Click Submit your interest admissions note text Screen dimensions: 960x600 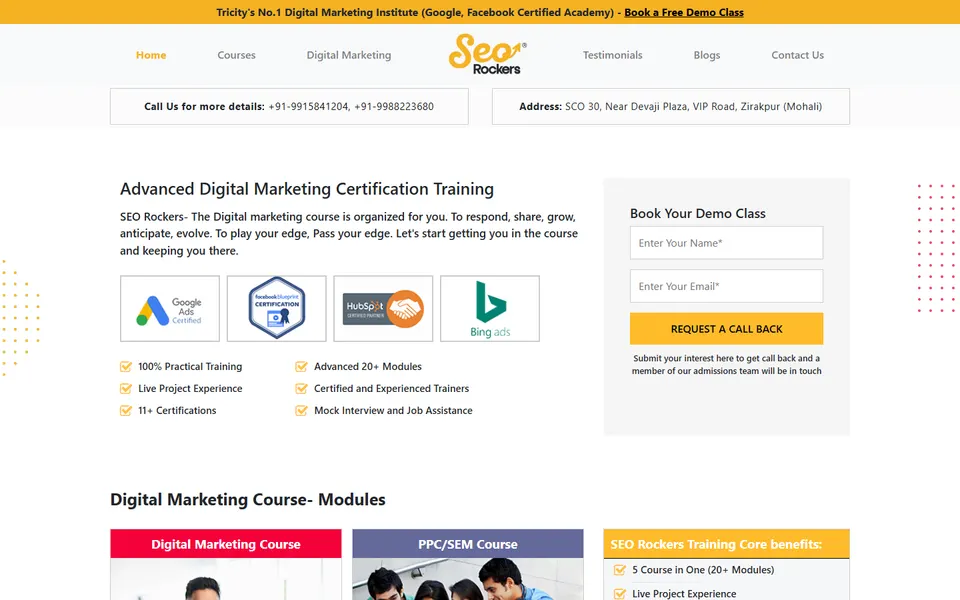(726, 364)
